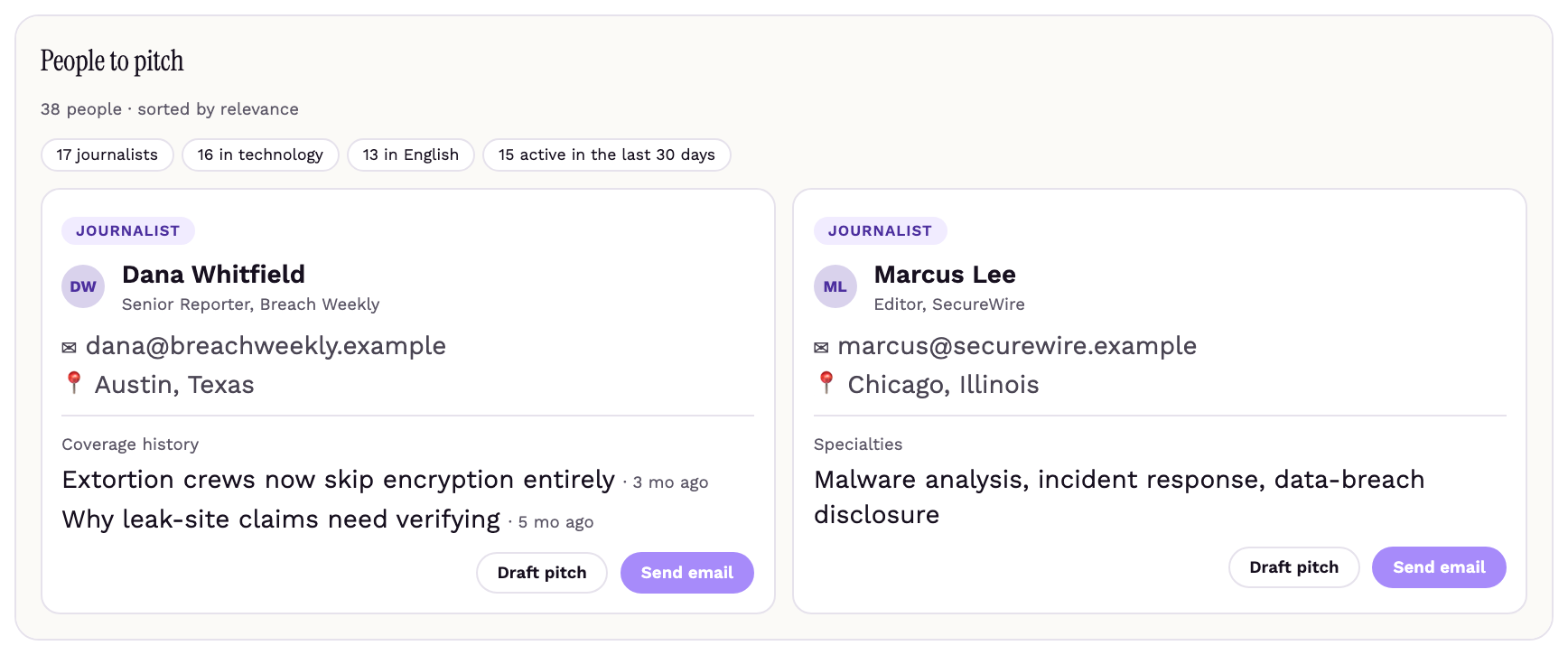Click the 'Coverage history' label
The width and height of the screenshot is (1568, 655).
tap(130, 444)
